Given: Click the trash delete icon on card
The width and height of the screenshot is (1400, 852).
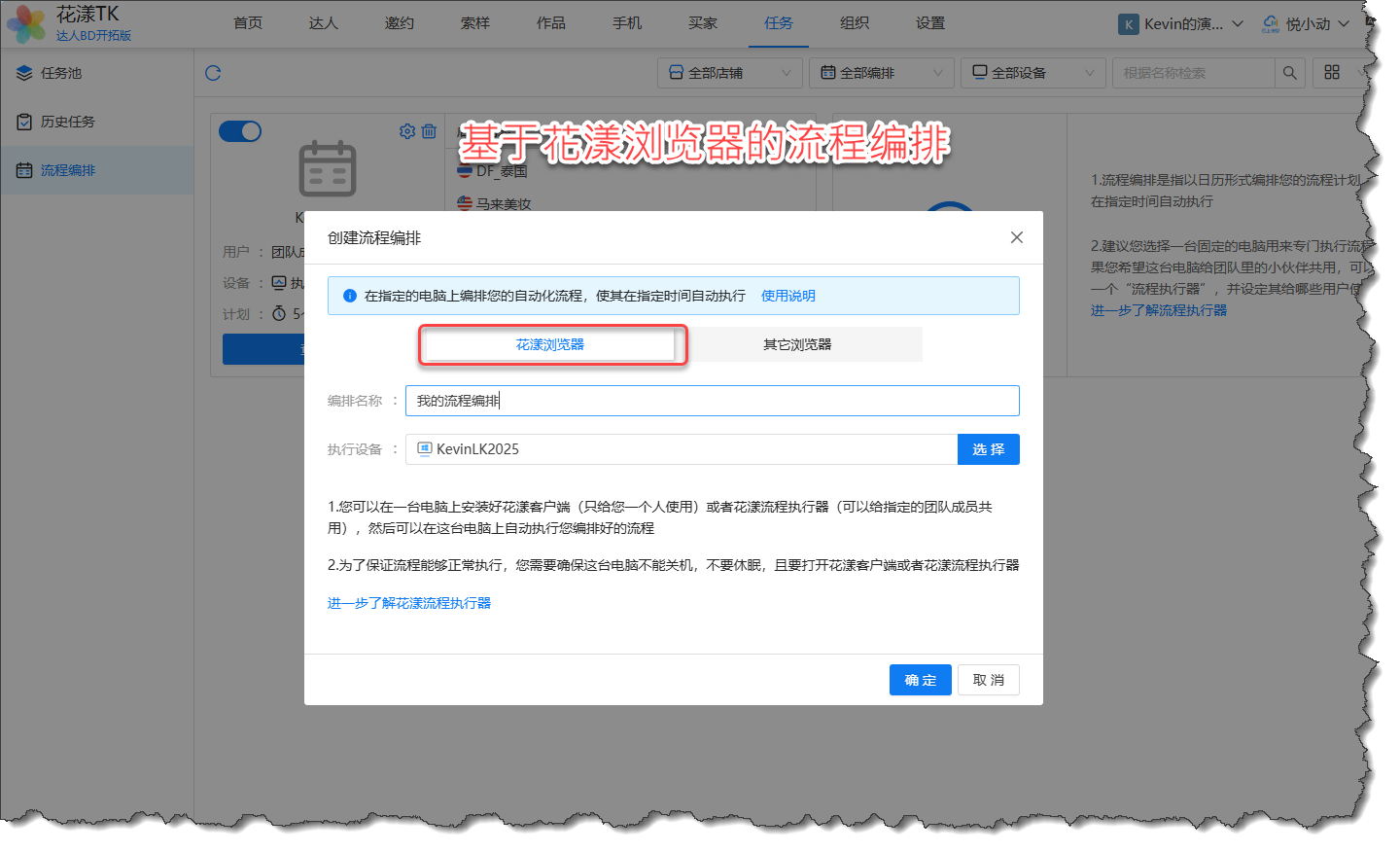Looking at the screenshot, I should click(429, 131).
